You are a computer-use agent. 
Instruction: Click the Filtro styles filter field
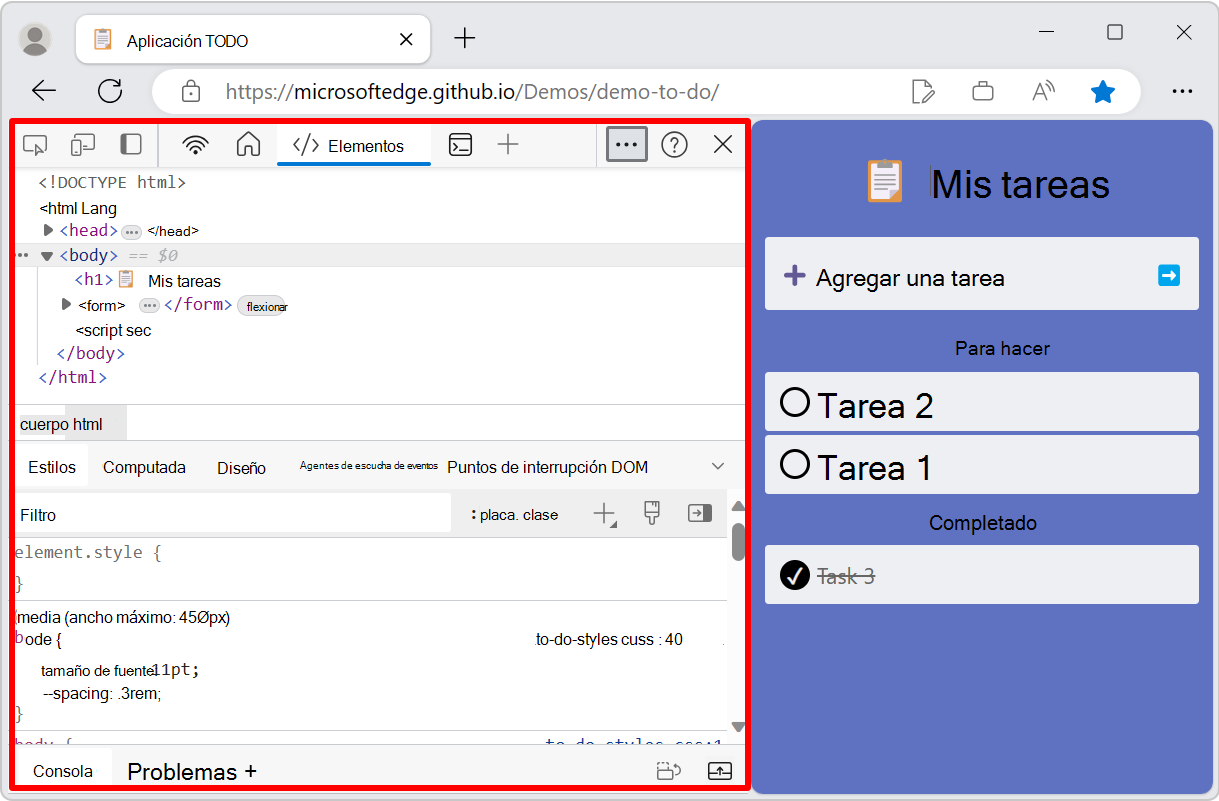coord(200,513)
